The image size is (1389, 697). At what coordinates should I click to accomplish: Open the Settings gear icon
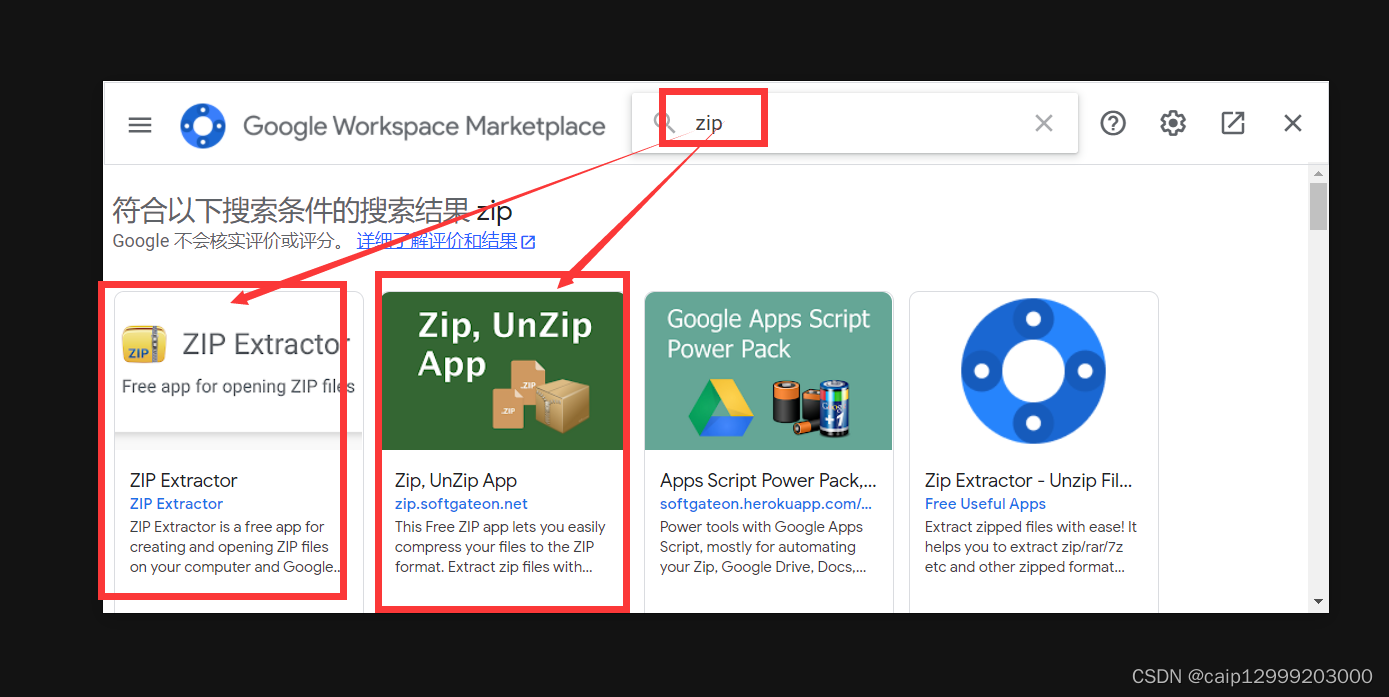click(1172, 122)
